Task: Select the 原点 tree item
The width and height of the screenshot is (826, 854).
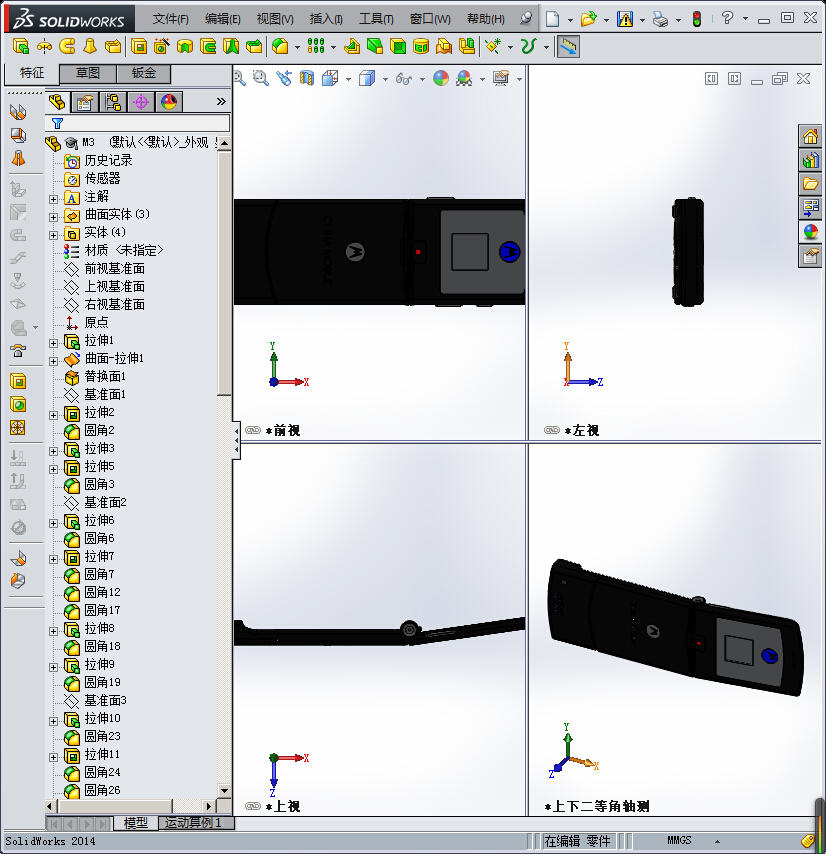Action: (x=96, y=322)
